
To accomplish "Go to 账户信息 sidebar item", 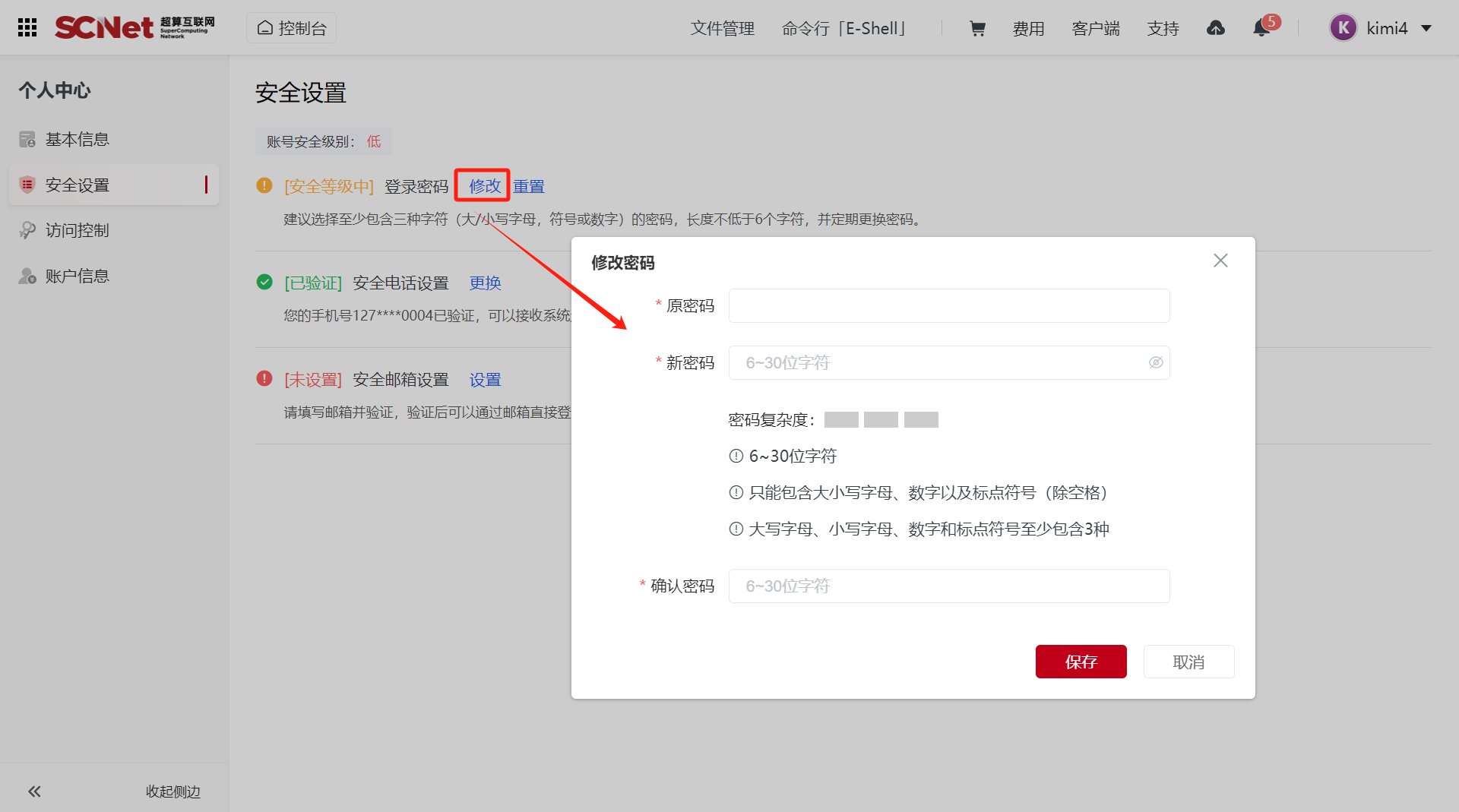I will pyautogui.click(x=77, y=276).
